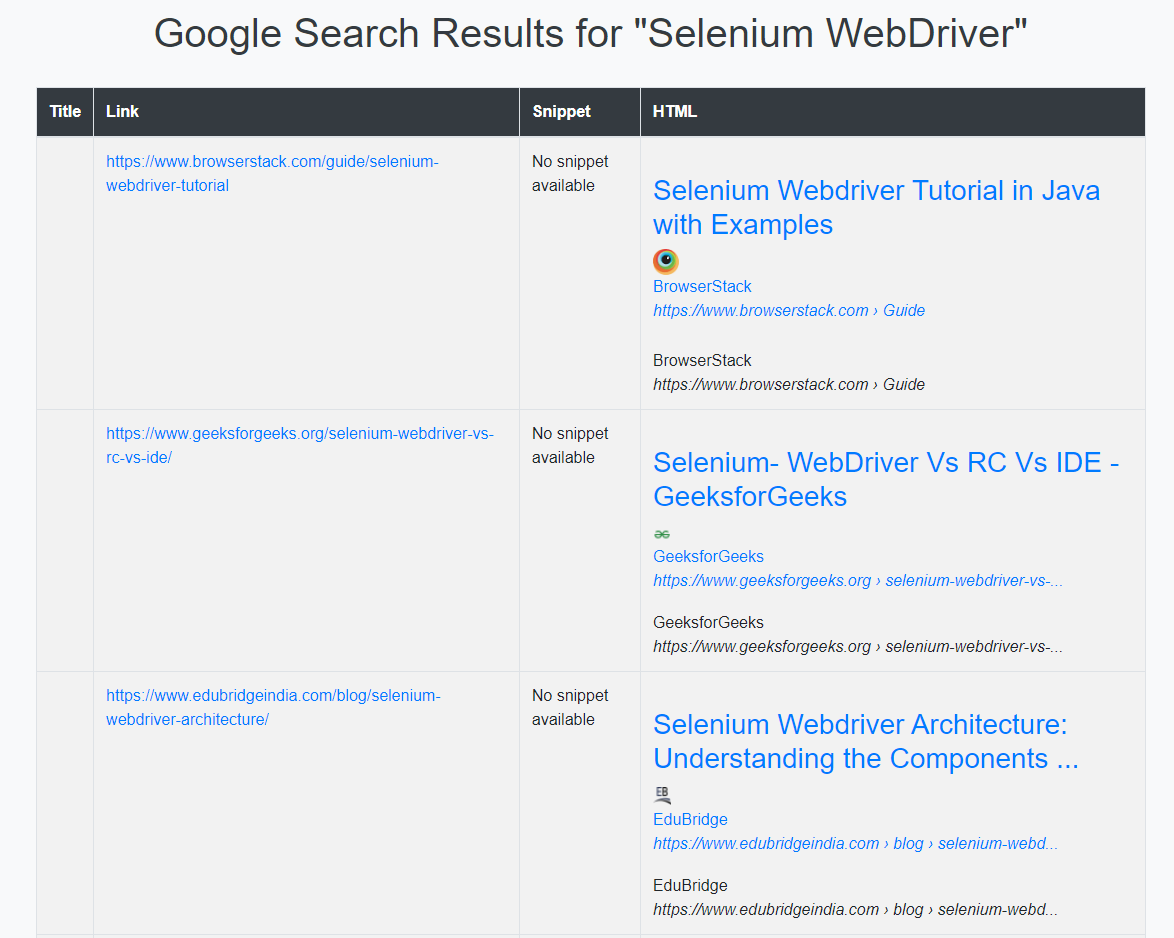Click blue italic browserstack.com › Guide breadcrumb

(x=788, y=311)
